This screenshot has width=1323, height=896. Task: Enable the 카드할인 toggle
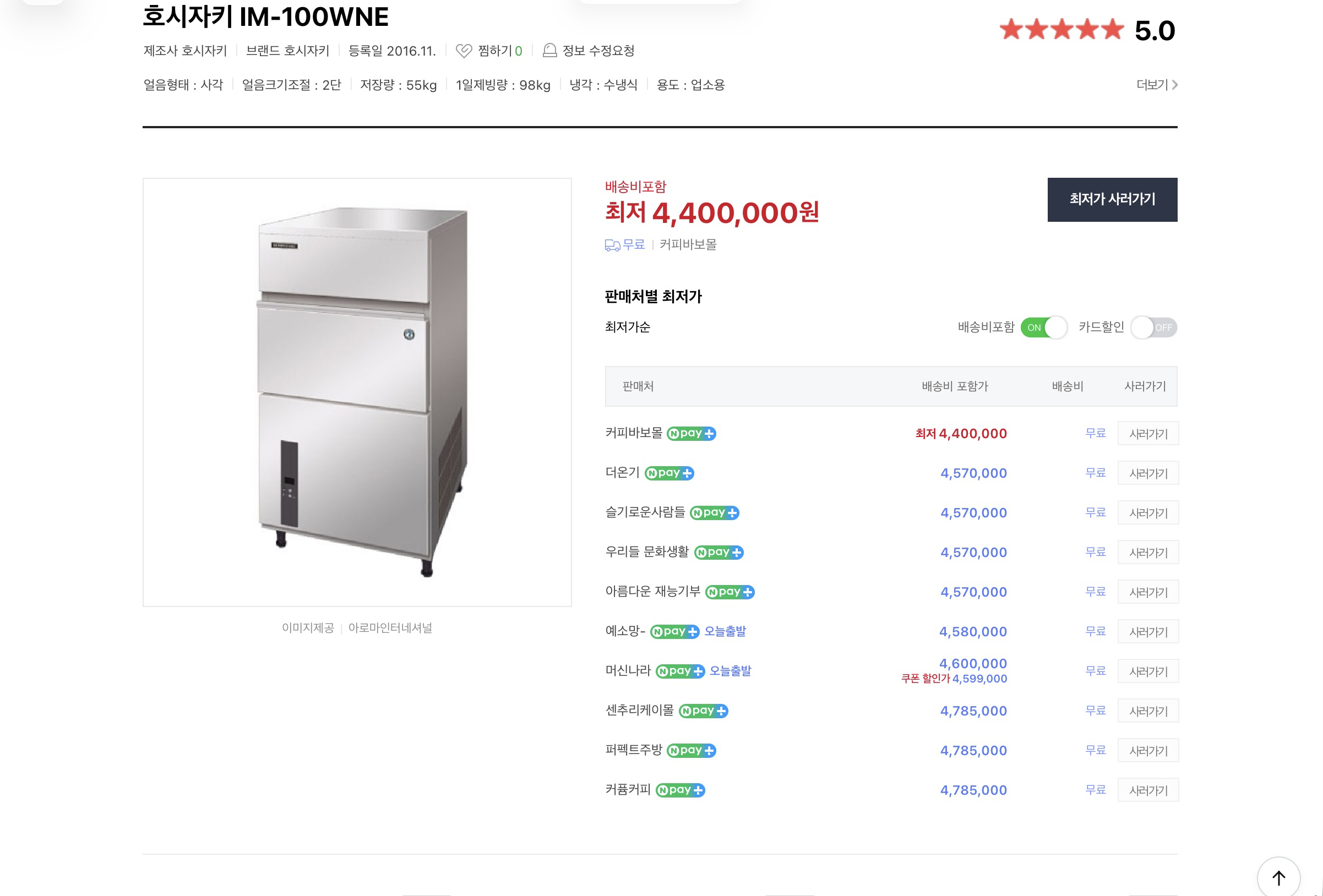point(1153,328)
